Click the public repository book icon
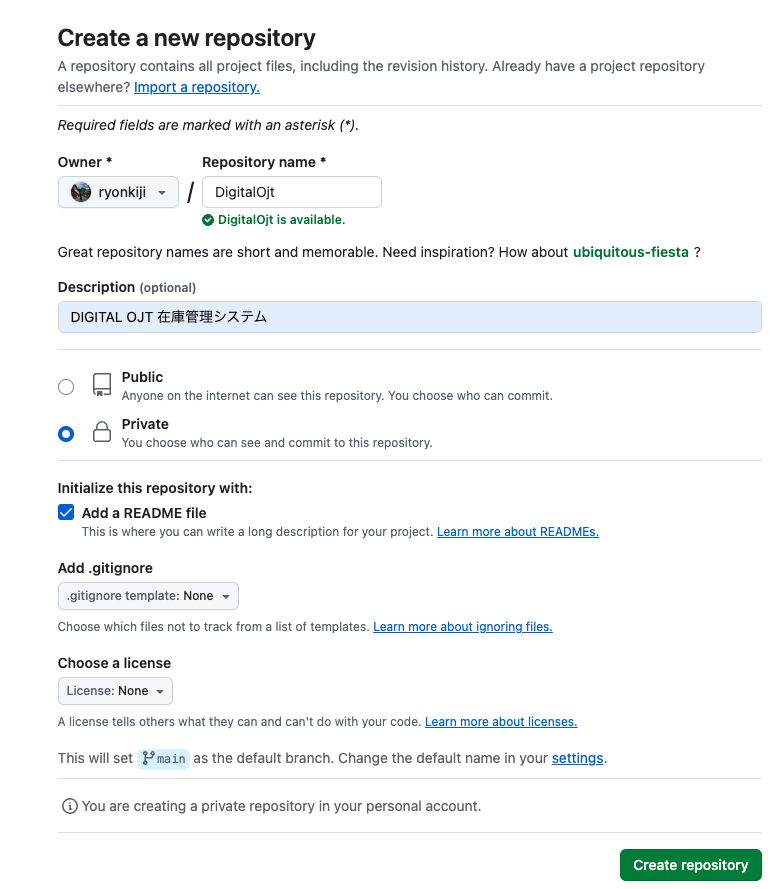777x889 pixels. pyautogui.click(x=102, y=385)
